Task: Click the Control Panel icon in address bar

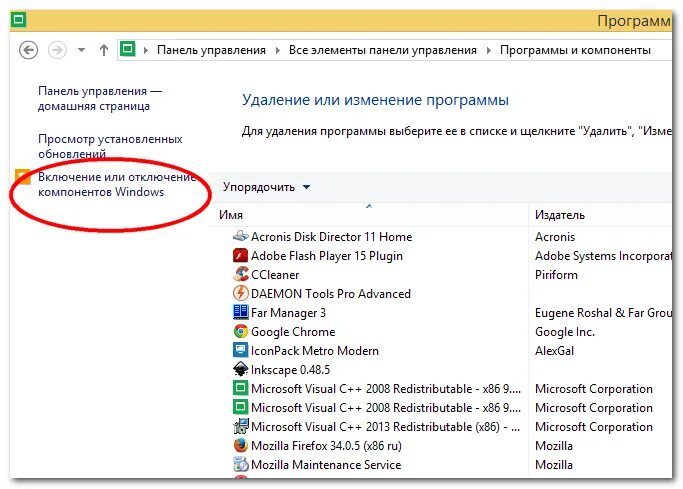Action: [x=128, y=49]
